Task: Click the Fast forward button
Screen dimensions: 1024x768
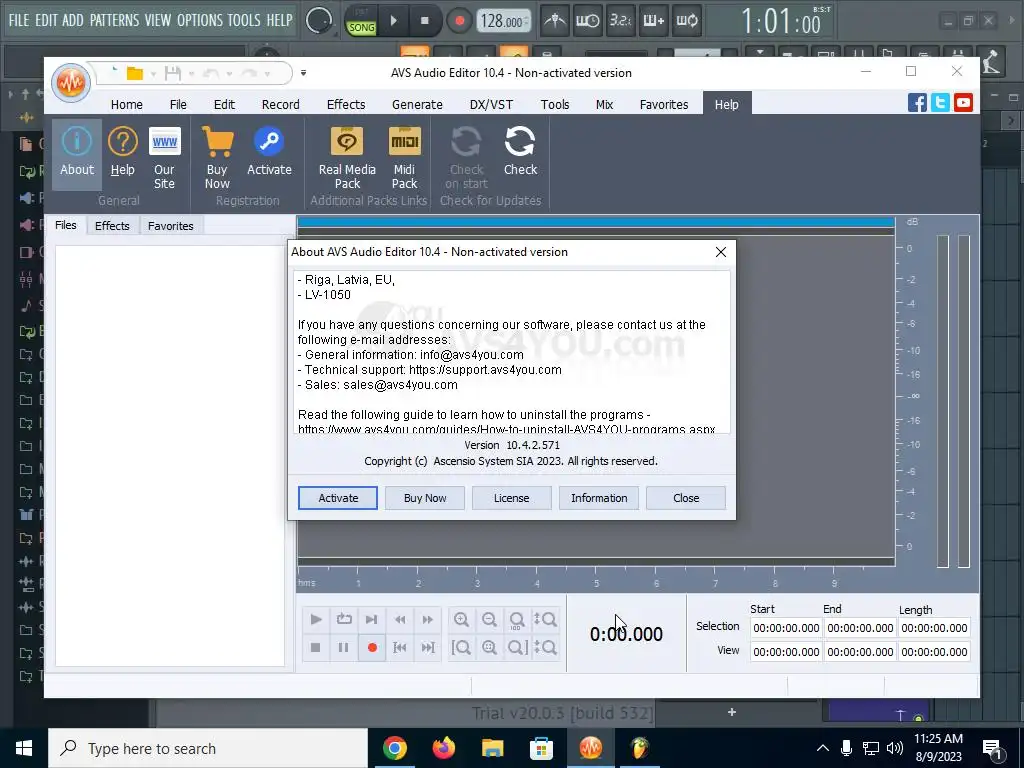Action: (428, 619)
